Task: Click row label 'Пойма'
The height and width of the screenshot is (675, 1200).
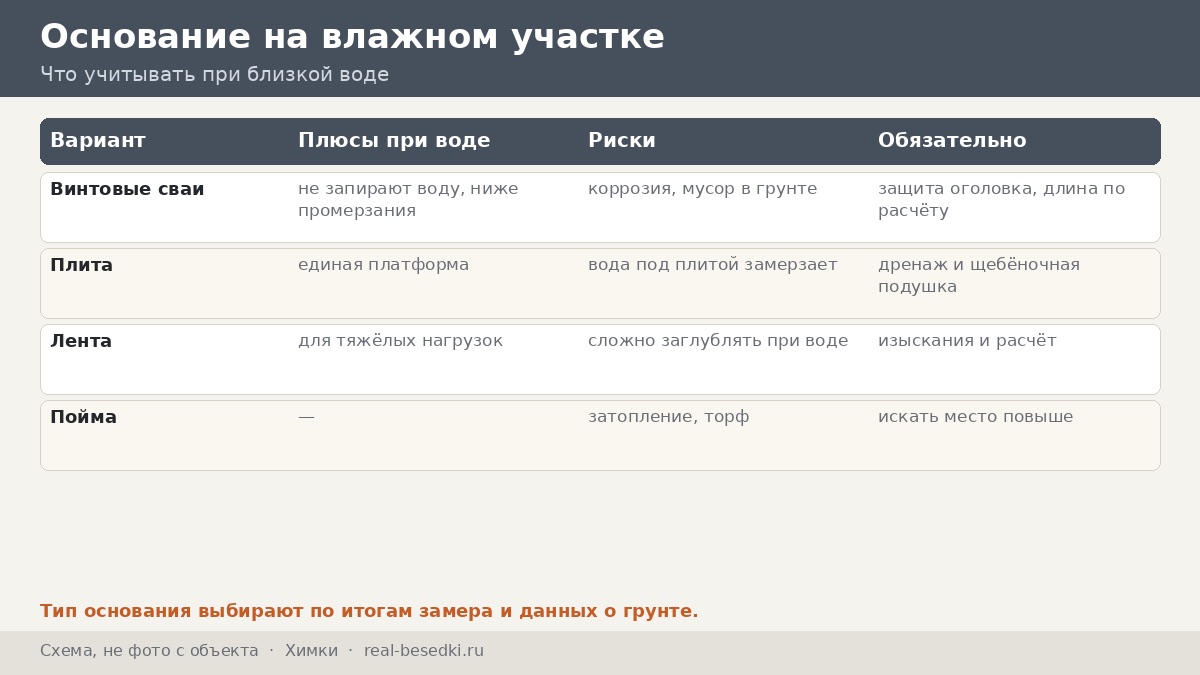Action: pos(83,417)
